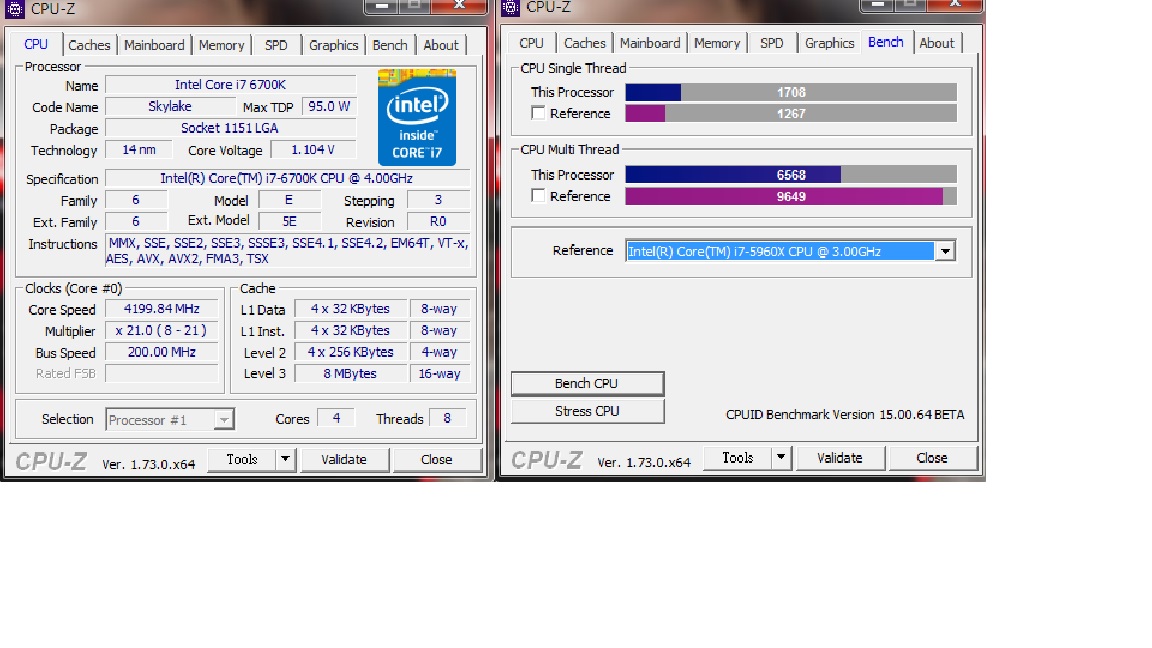Switch to CPU tab in right CPU-Z window

(531, 43)
